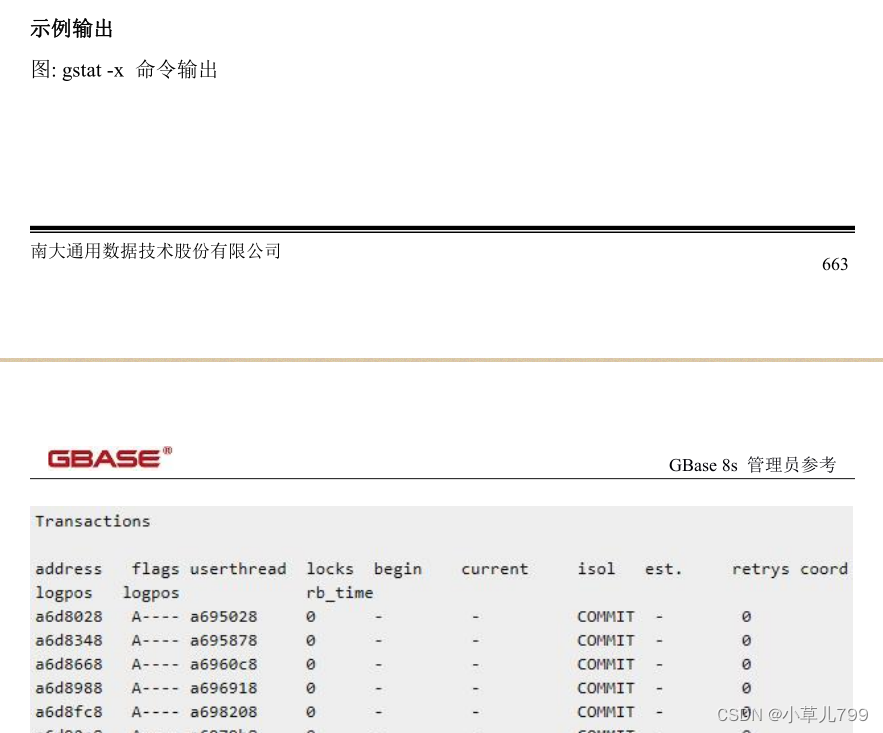
Task: Click the registered trademark symbol beside GBASE
Action: point(166,449)
